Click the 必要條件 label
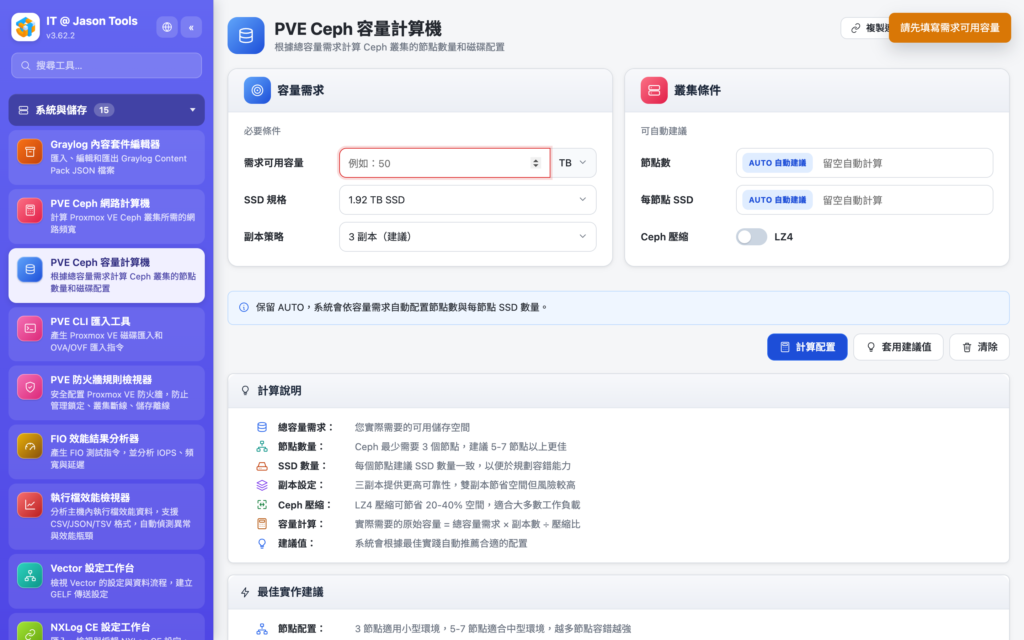Viewport: 1024px width, 640px height. pos(263,131)
